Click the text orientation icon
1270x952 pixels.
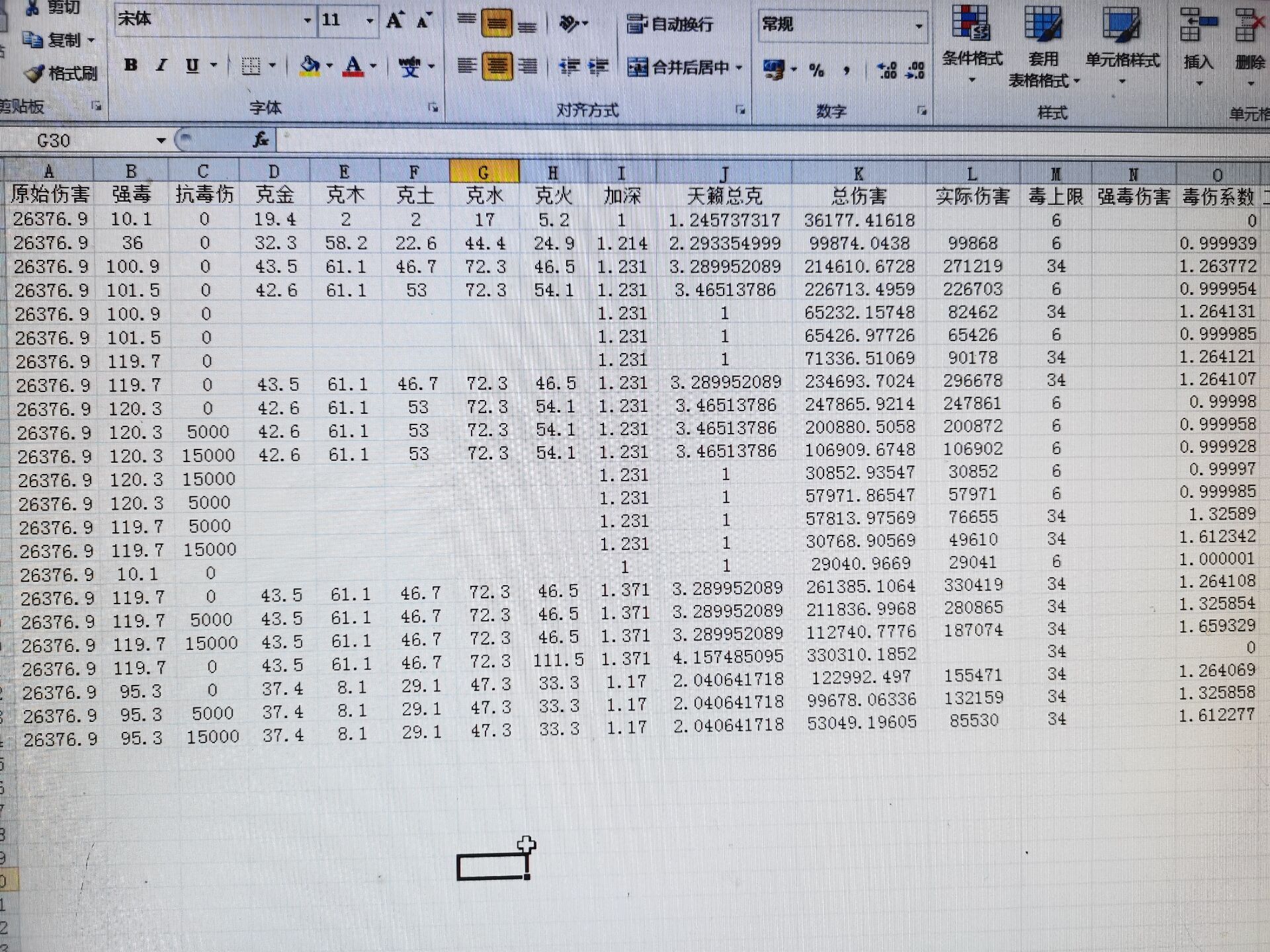click(570, 24)
